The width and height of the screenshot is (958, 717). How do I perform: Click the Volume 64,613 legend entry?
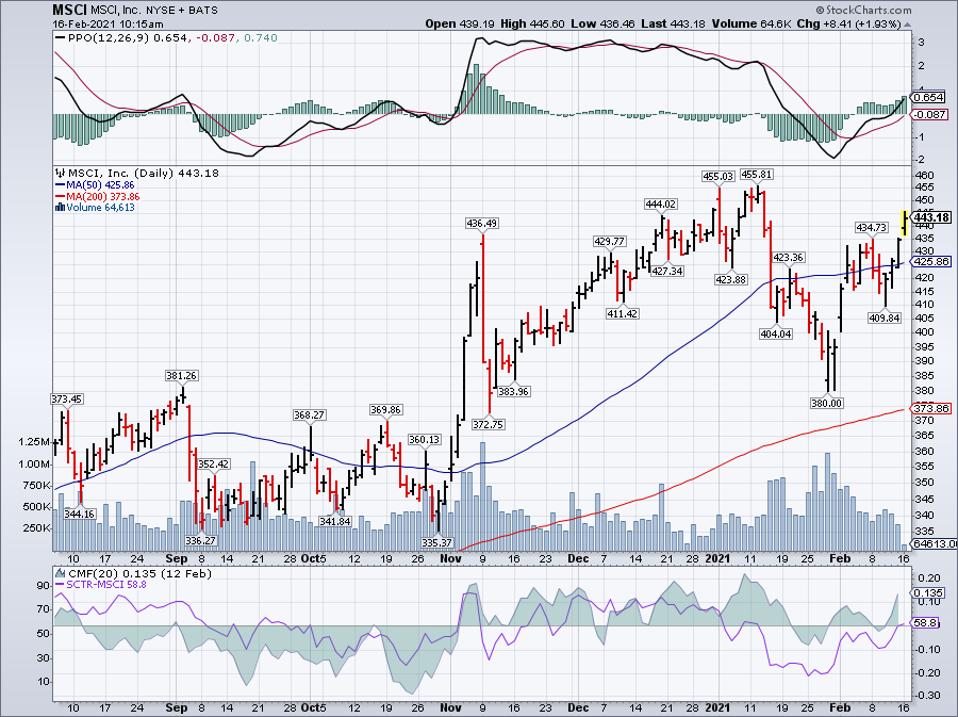tap(100, 208)
